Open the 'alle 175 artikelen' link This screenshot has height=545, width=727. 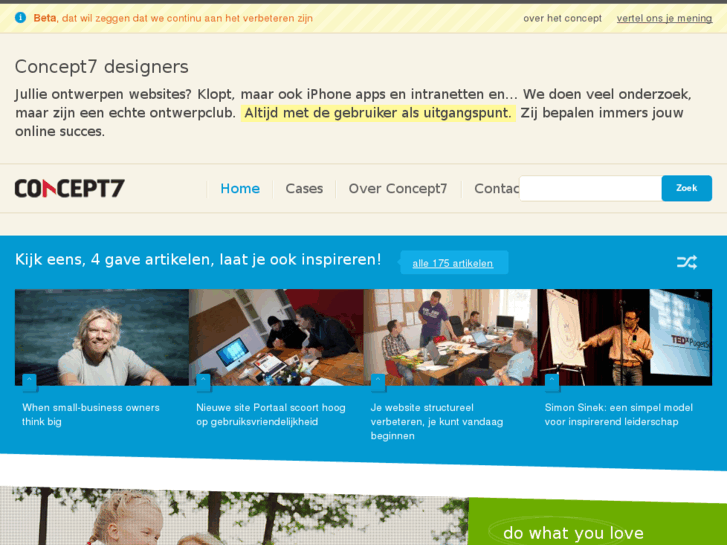coord(453,263)
